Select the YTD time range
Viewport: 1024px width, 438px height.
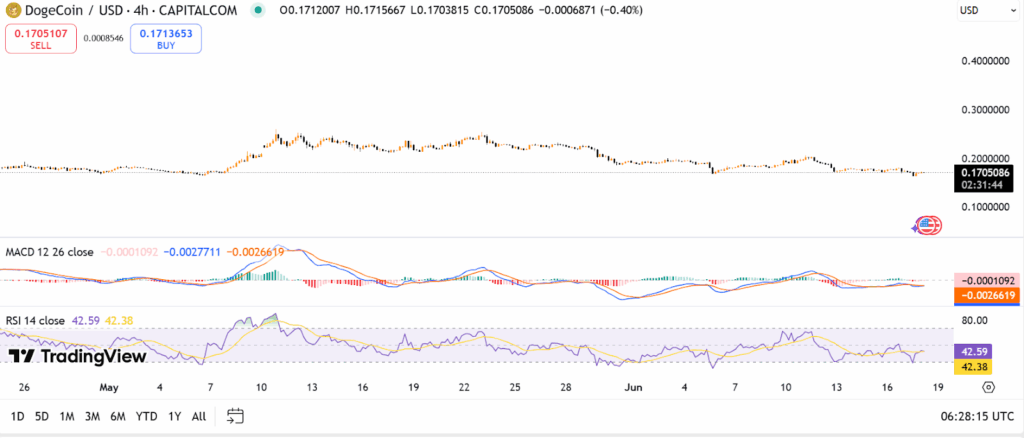pos(146,416)
